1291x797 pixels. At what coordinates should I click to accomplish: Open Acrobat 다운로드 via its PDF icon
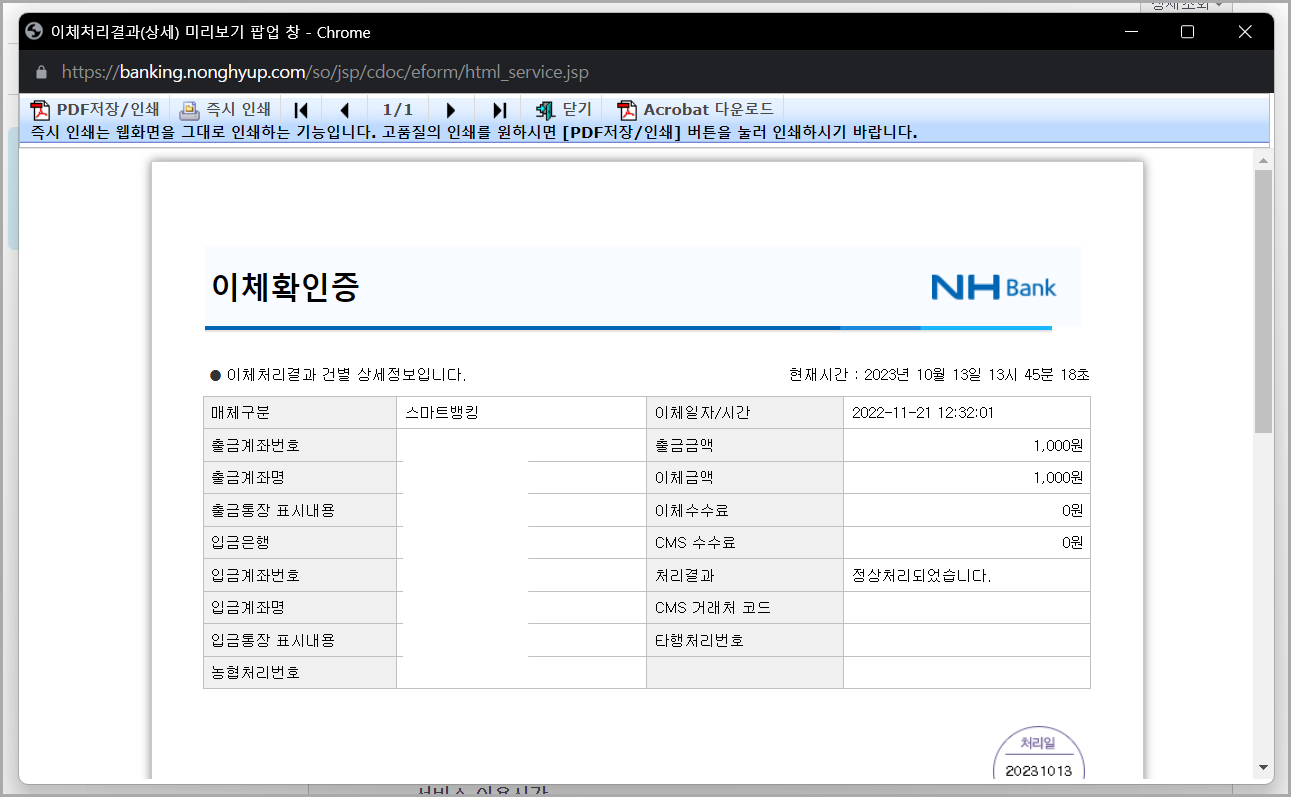pos(625,109)
